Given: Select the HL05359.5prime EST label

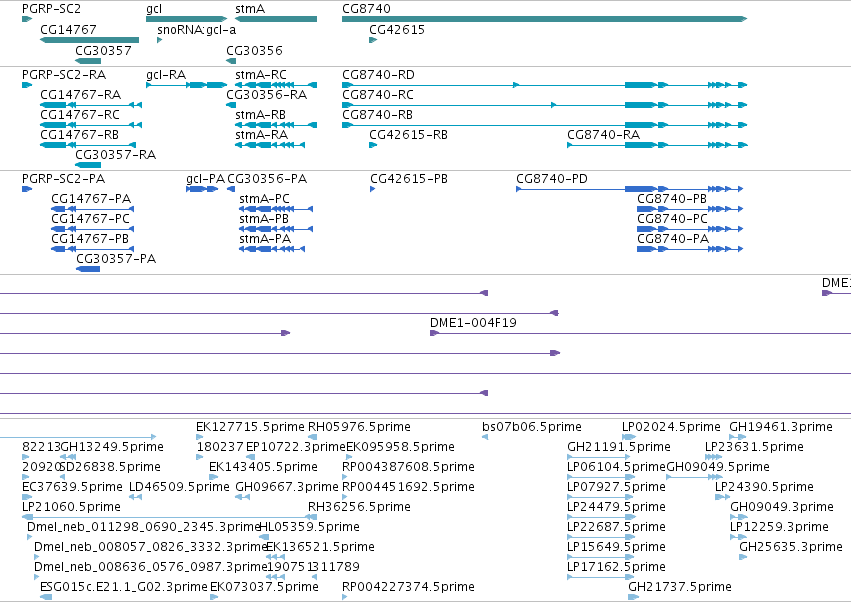Looking at the screenshot, I should (x=309, y=527).
